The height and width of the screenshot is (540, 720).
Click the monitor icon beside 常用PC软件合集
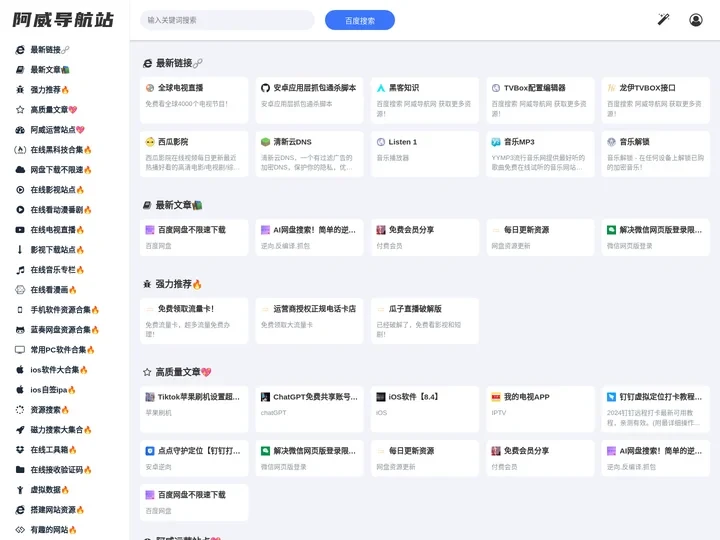point(20,350)
